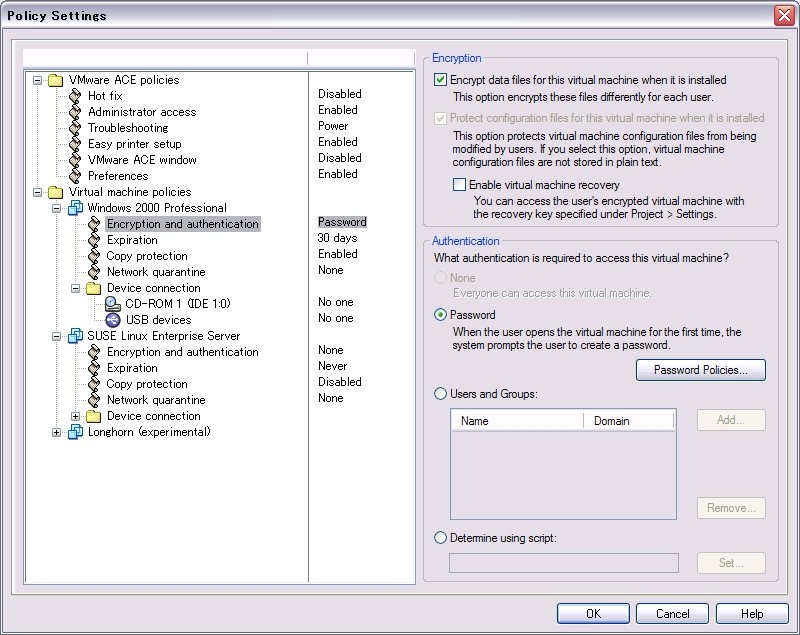The height and width of the screenshot is (635, 800).
Task: Click the Domain column header
Action: point(629,421)
